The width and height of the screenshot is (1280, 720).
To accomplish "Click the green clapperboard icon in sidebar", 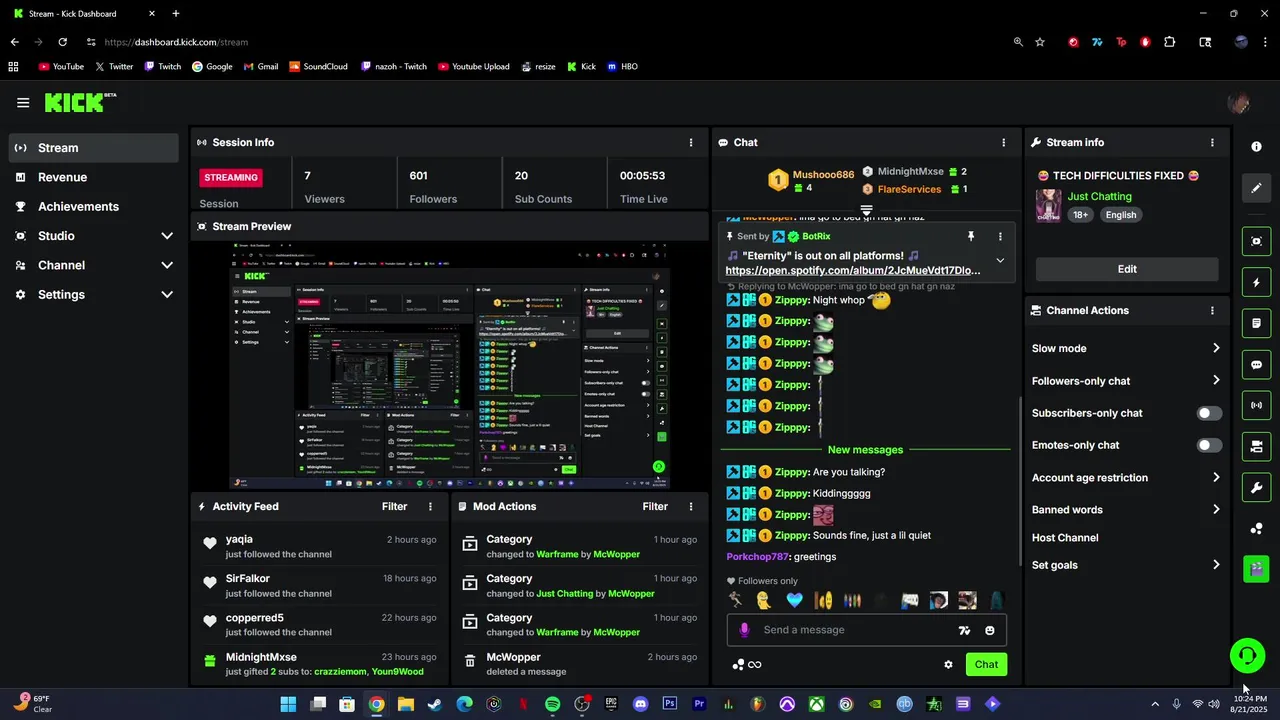I will [x=1256, y=568].
